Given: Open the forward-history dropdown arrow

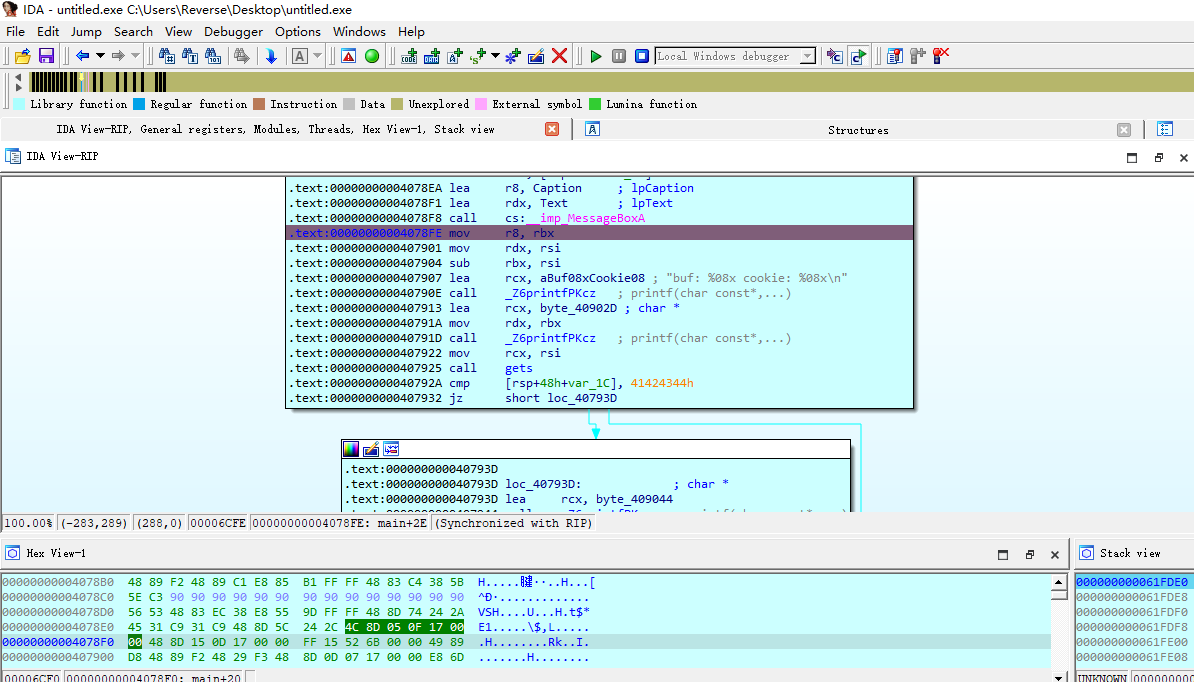Looking at the screenshot, I should [136, 56].
